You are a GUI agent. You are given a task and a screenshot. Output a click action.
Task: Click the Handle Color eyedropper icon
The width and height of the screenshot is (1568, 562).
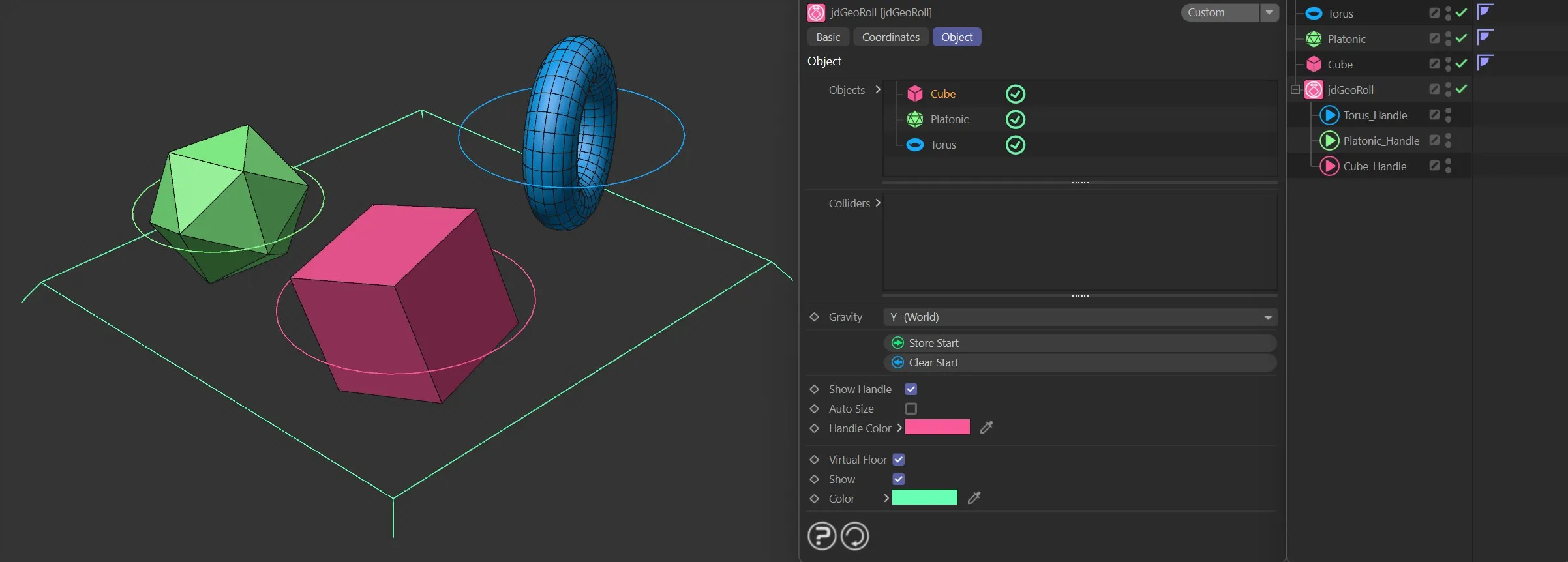(986, 428)
